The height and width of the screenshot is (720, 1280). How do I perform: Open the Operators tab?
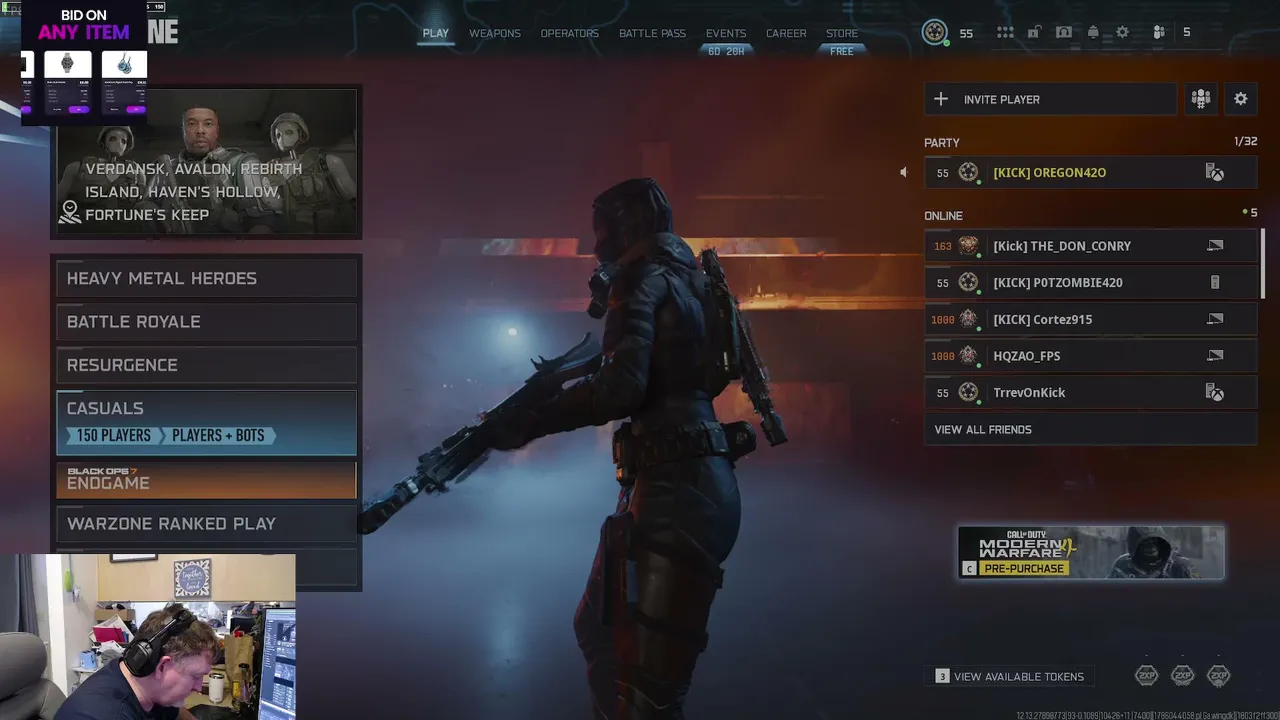570,33
